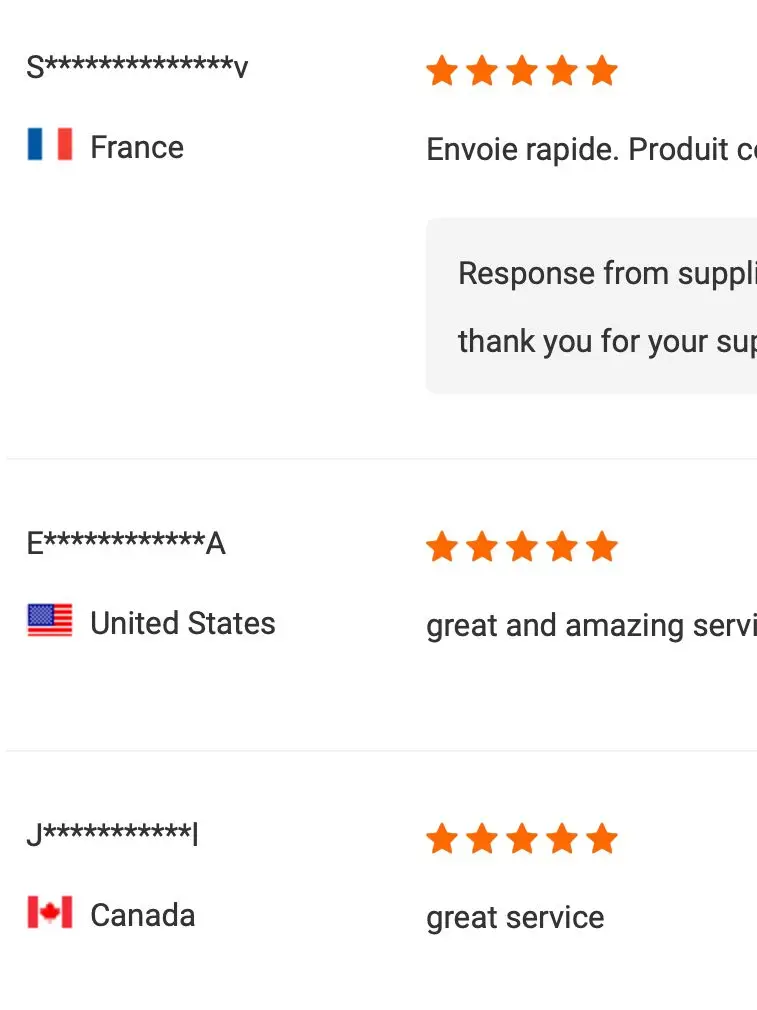
Task: Click fifth star of the Canada review
Action: [x=602, y=839]
